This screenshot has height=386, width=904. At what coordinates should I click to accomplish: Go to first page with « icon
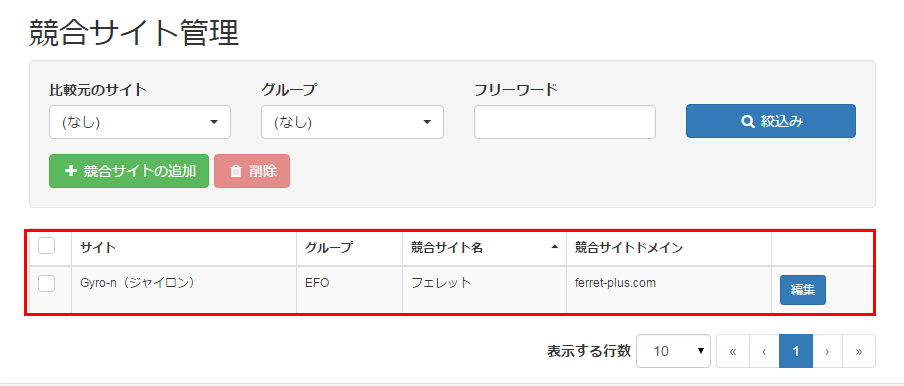pos(733,351)
